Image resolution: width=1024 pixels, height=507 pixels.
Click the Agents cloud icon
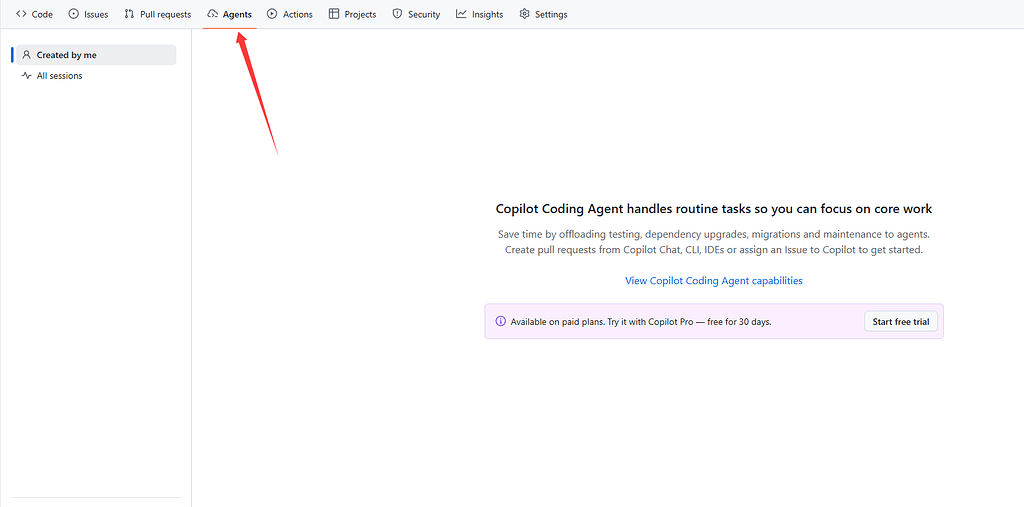tap(212, 14)
